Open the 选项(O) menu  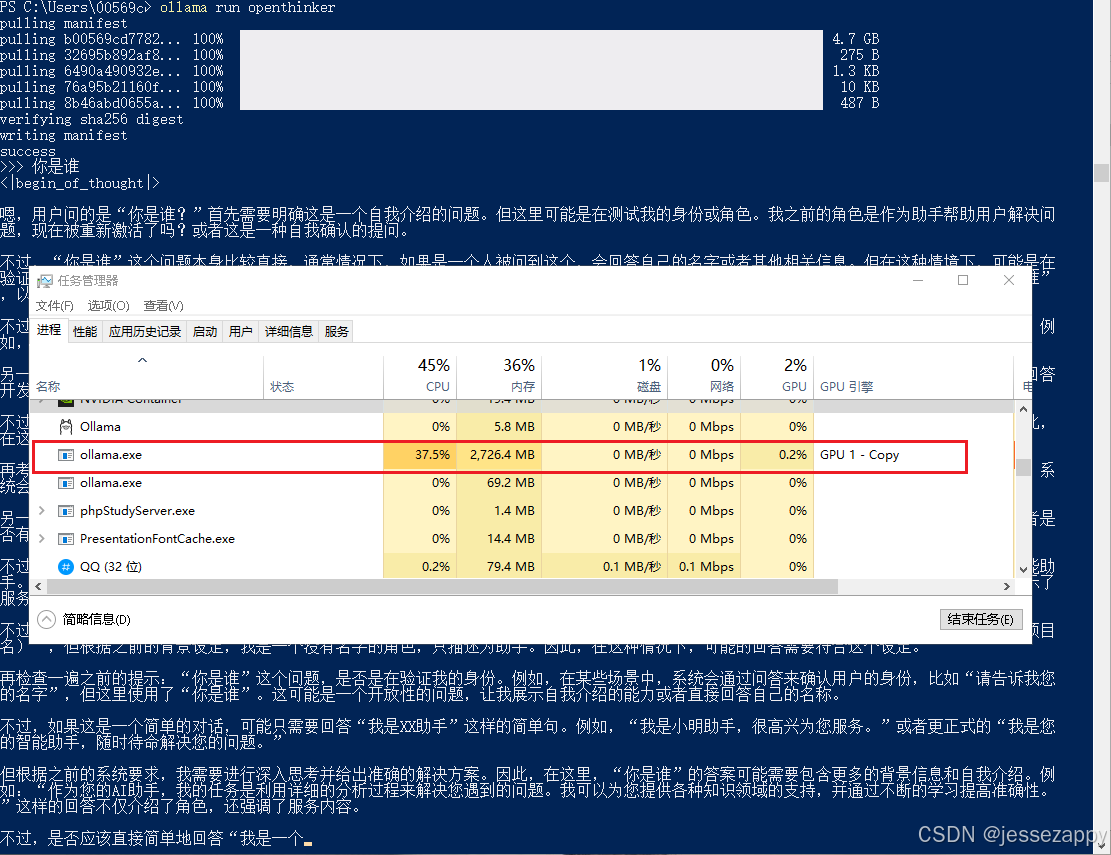(x=108, y=305)
